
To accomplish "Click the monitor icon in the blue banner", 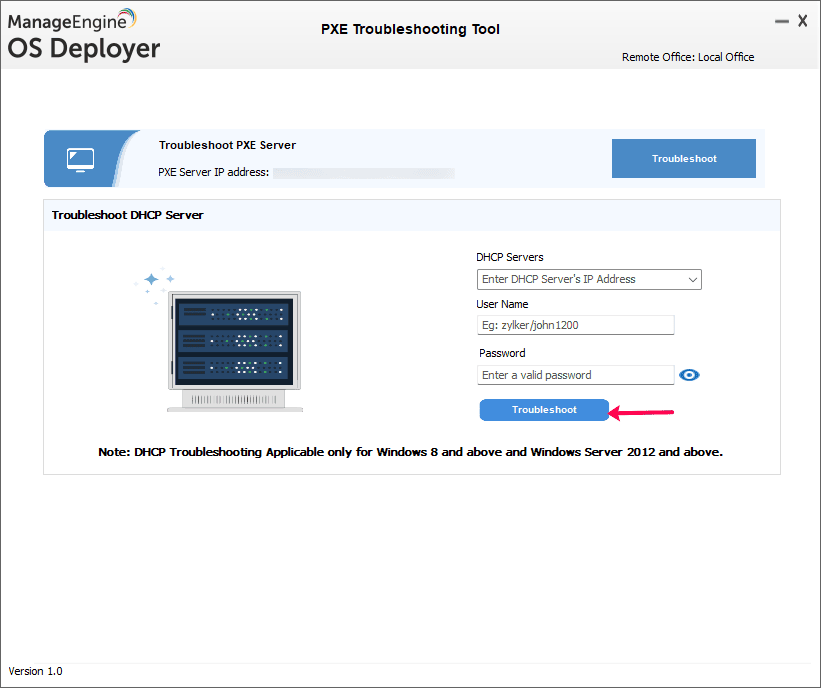I will tap(79, 158).
